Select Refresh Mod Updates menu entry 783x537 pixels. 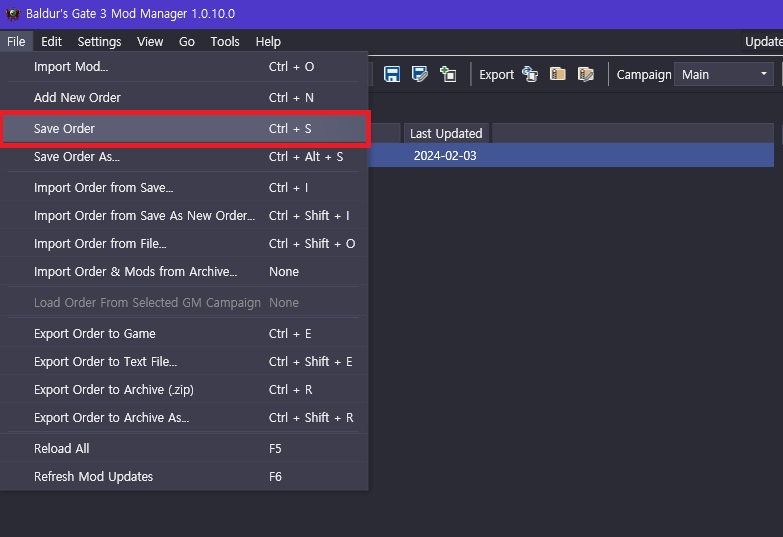point(184,476)
